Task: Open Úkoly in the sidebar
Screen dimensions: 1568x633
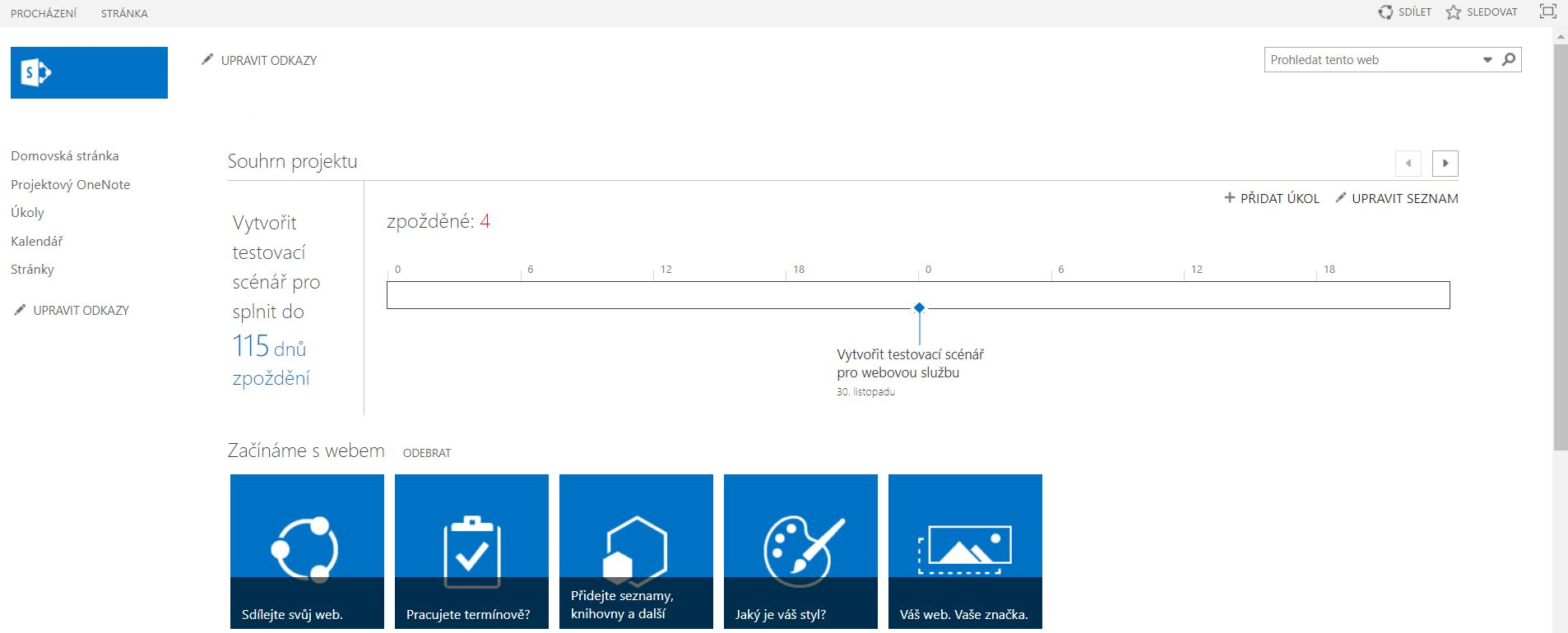Action: 28,213
